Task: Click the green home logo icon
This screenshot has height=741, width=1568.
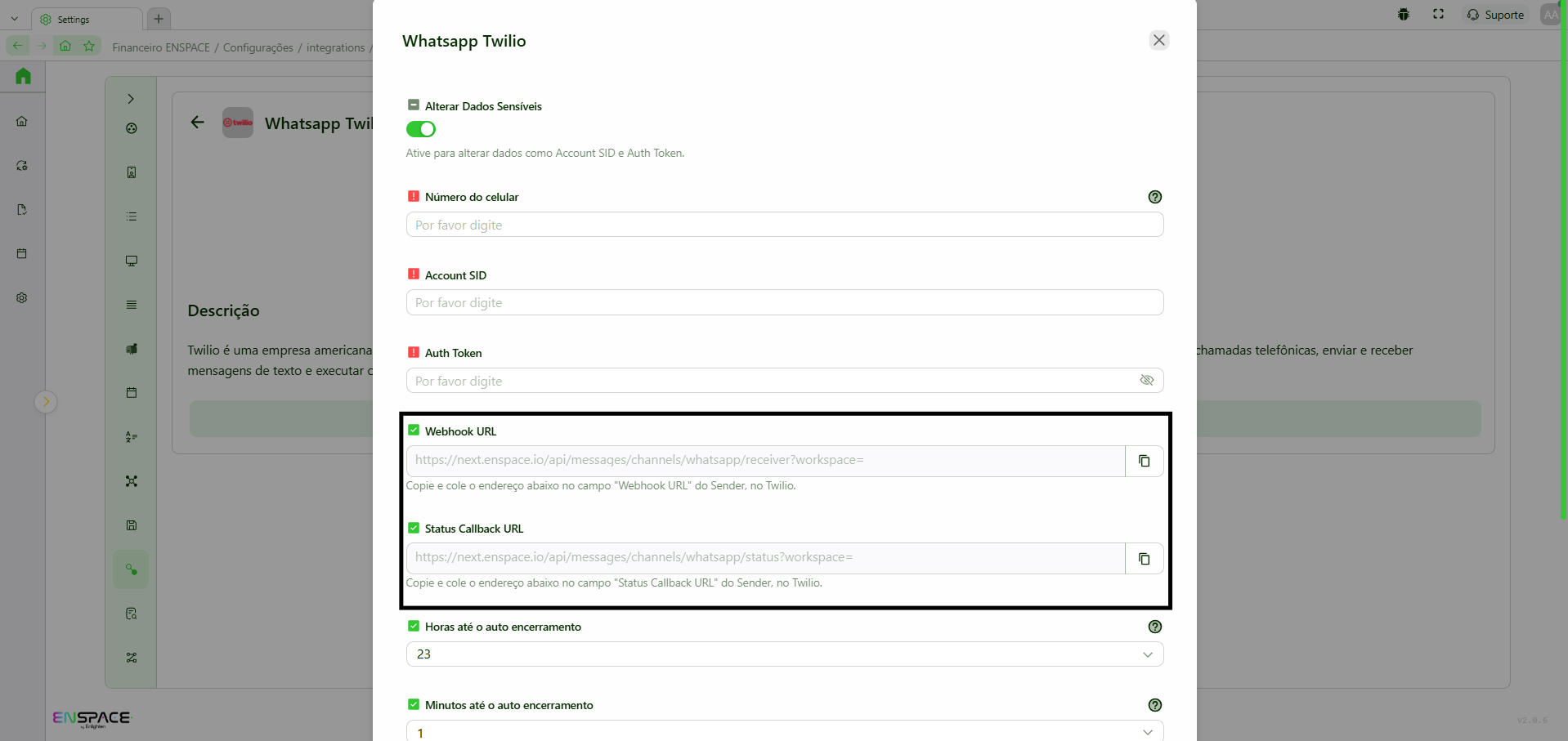Action: click(23, 76)
